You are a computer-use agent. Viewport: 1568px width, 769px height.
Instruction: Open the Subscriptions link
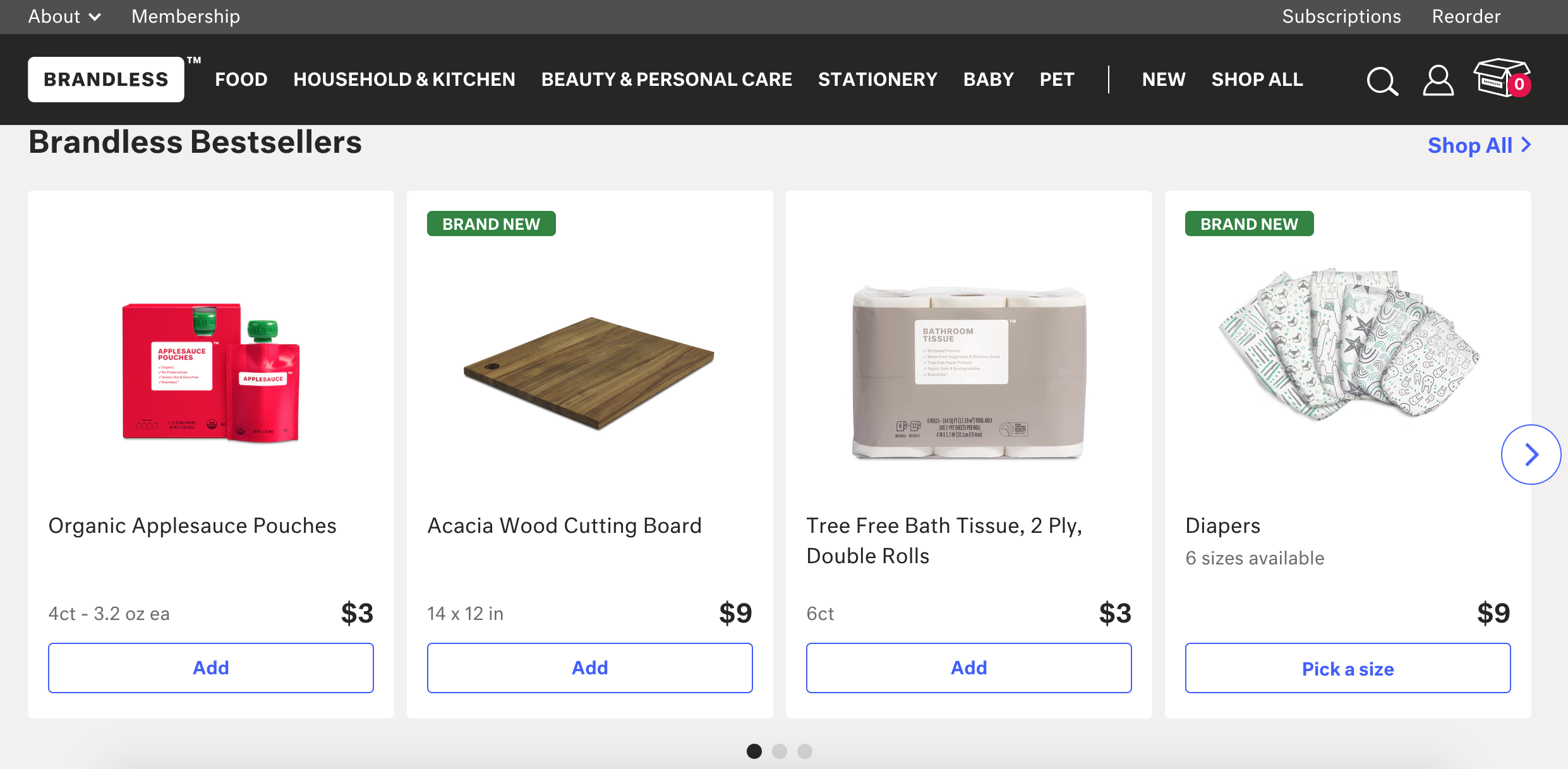point(1341,16)
